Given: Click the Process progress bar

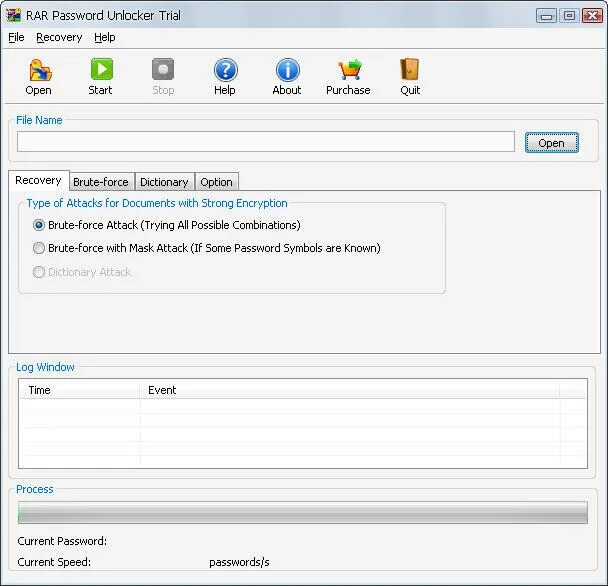Looking at the screenshot, I should (302, 513).
